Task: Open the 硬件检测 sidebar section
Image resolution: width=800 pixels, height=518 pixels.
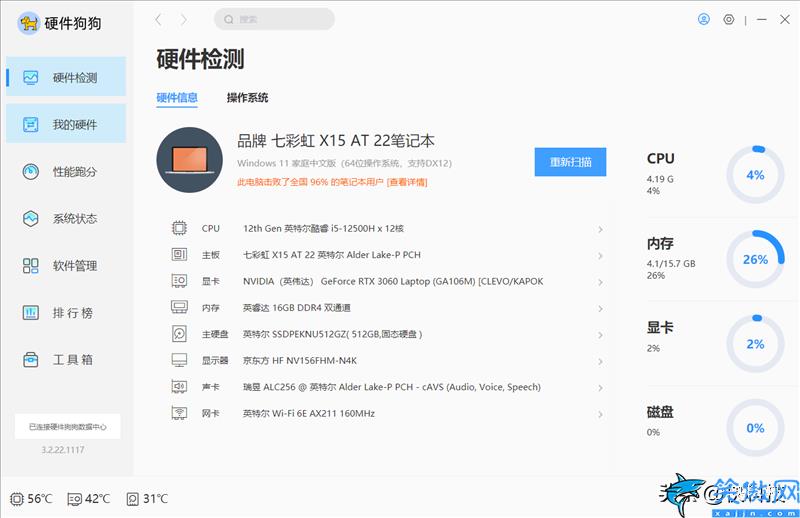Action: tap(66, 77)
